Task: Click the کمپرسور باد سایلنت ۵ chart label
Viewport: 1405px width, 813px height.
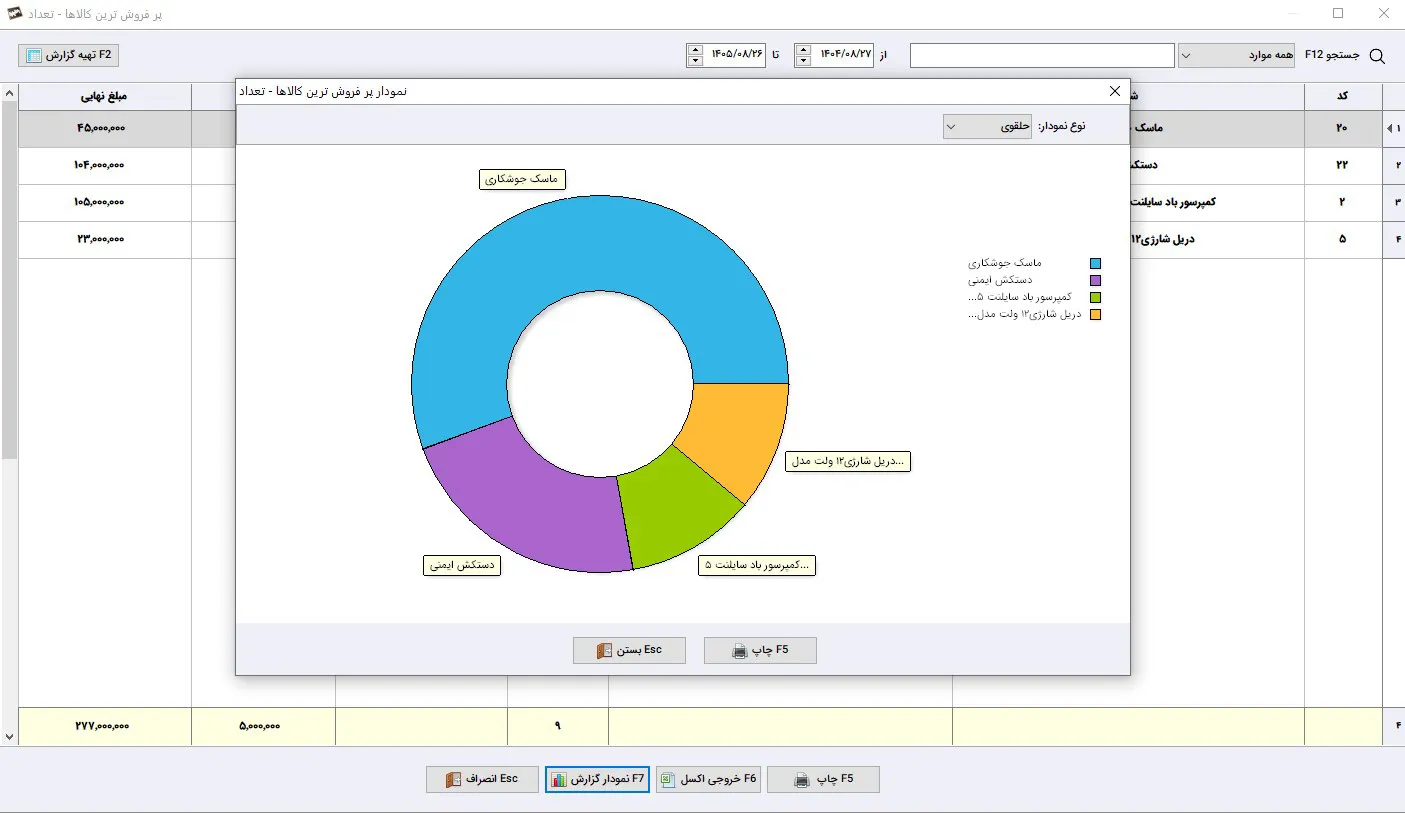Action: (x=756, y=565)
